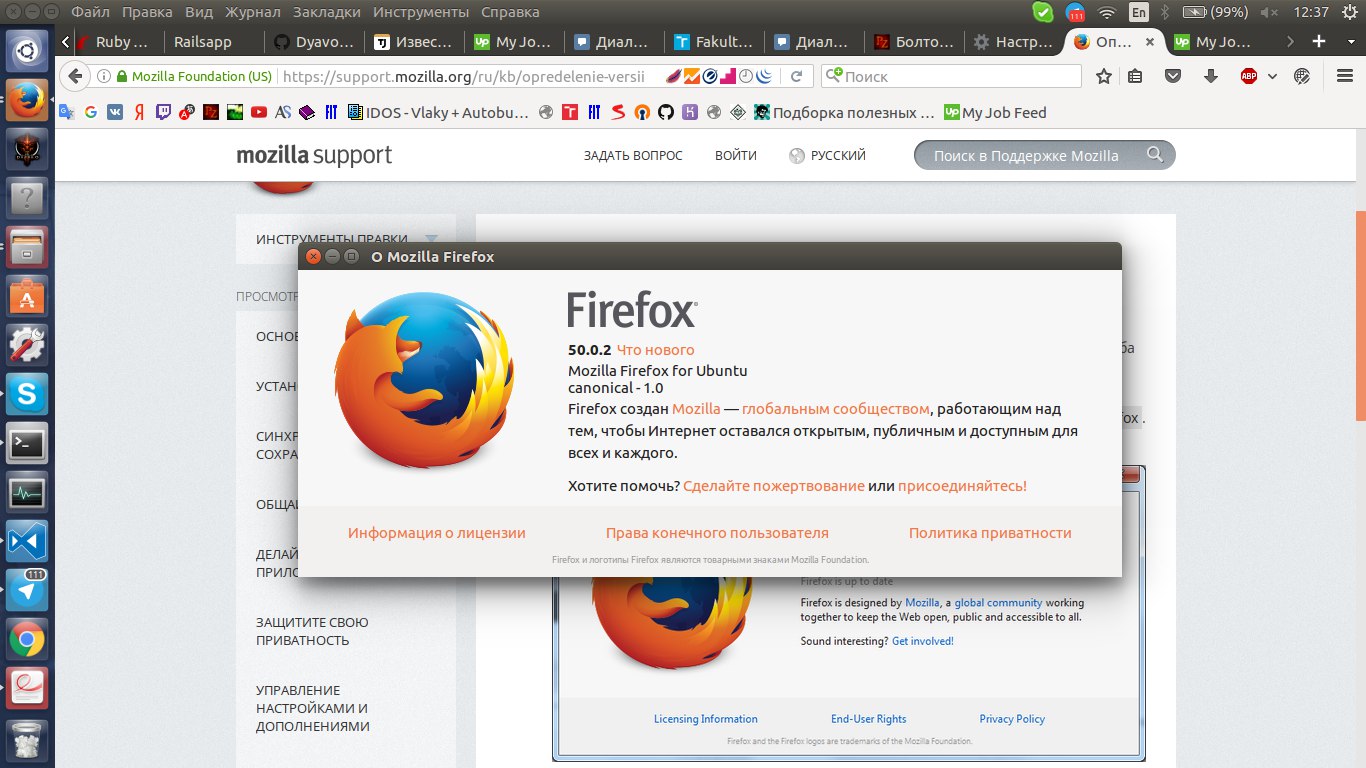Open the Файл menu
The image size is (1366, 768).
(x=91, y=13)
